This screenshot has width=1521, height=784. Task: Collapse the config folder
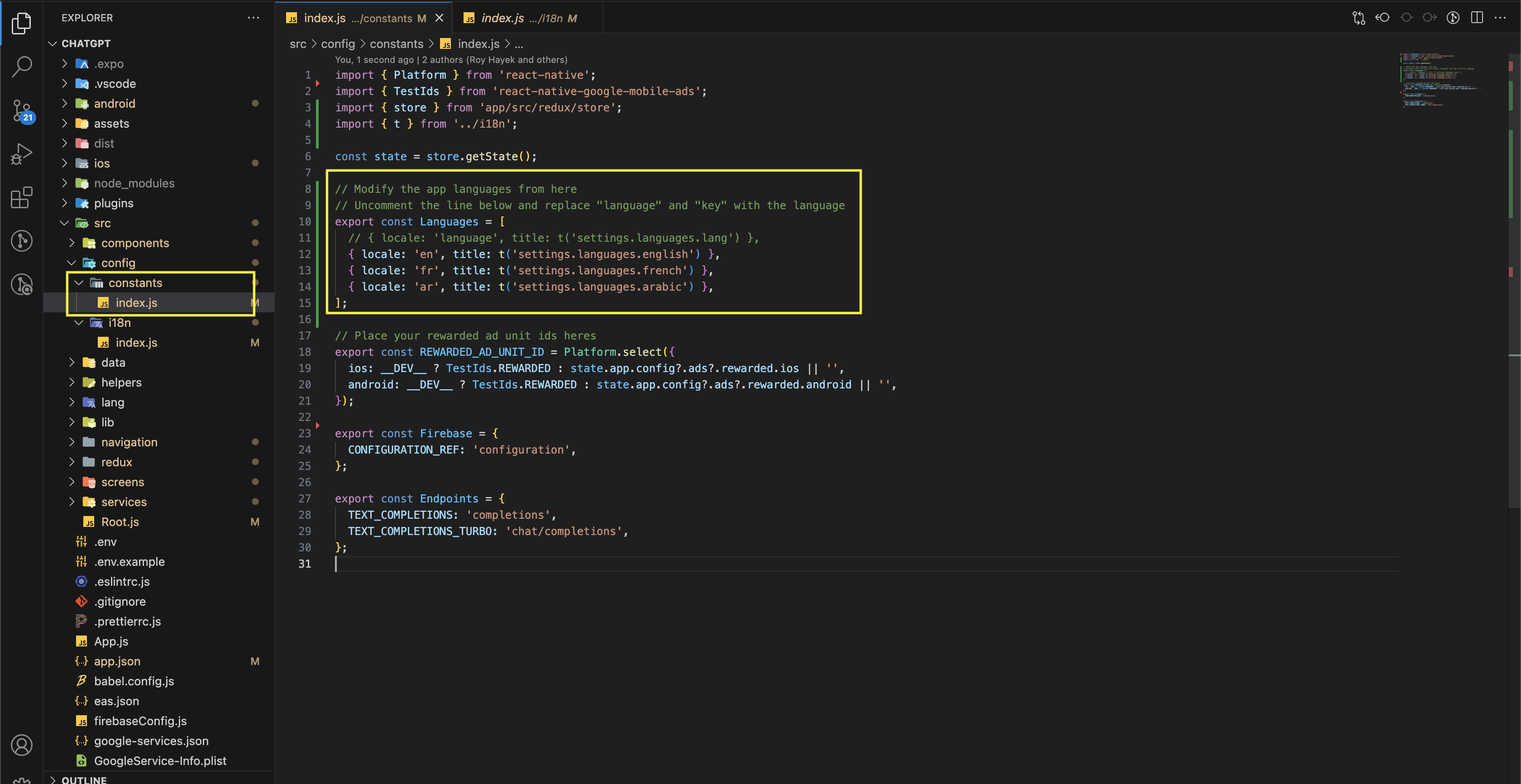[159, 263]
